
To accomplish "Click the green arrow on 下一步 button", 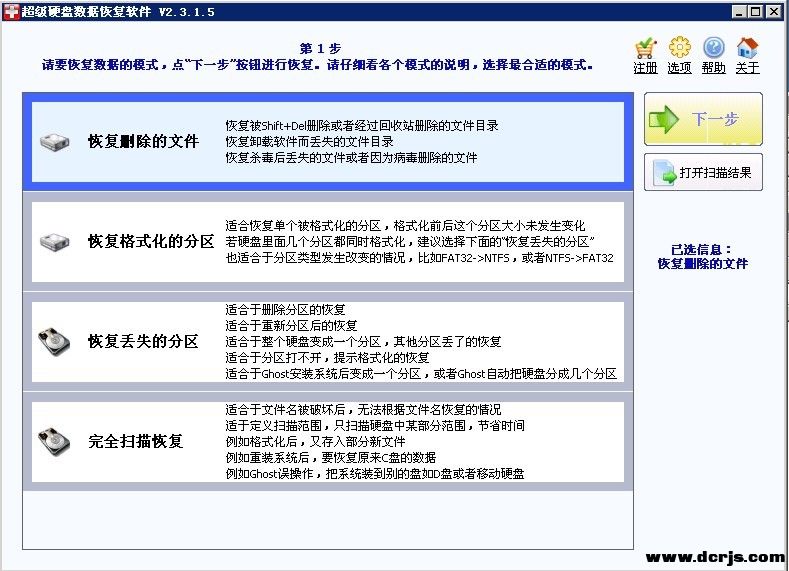I will (665, 119).
